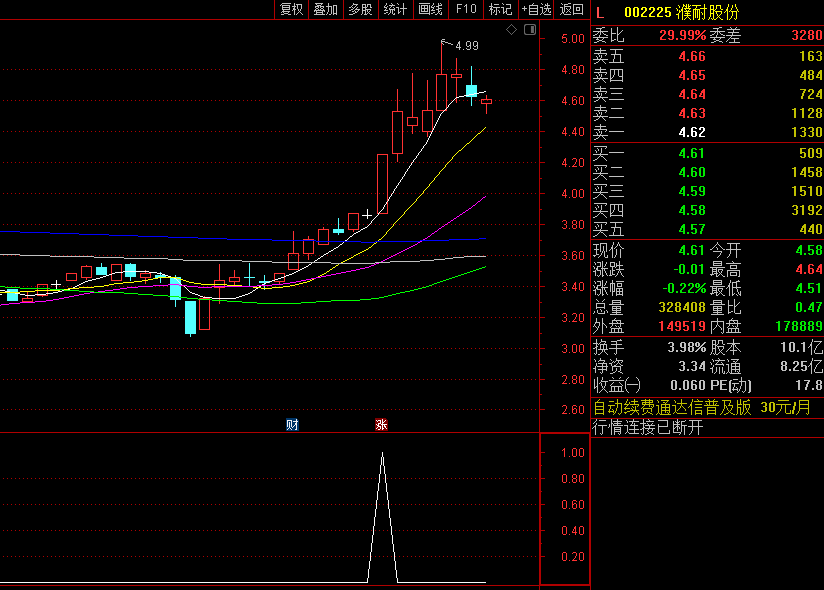Select 买五 price 4.57 row
This screenshot has width=824, height=590.
point(707,229)
